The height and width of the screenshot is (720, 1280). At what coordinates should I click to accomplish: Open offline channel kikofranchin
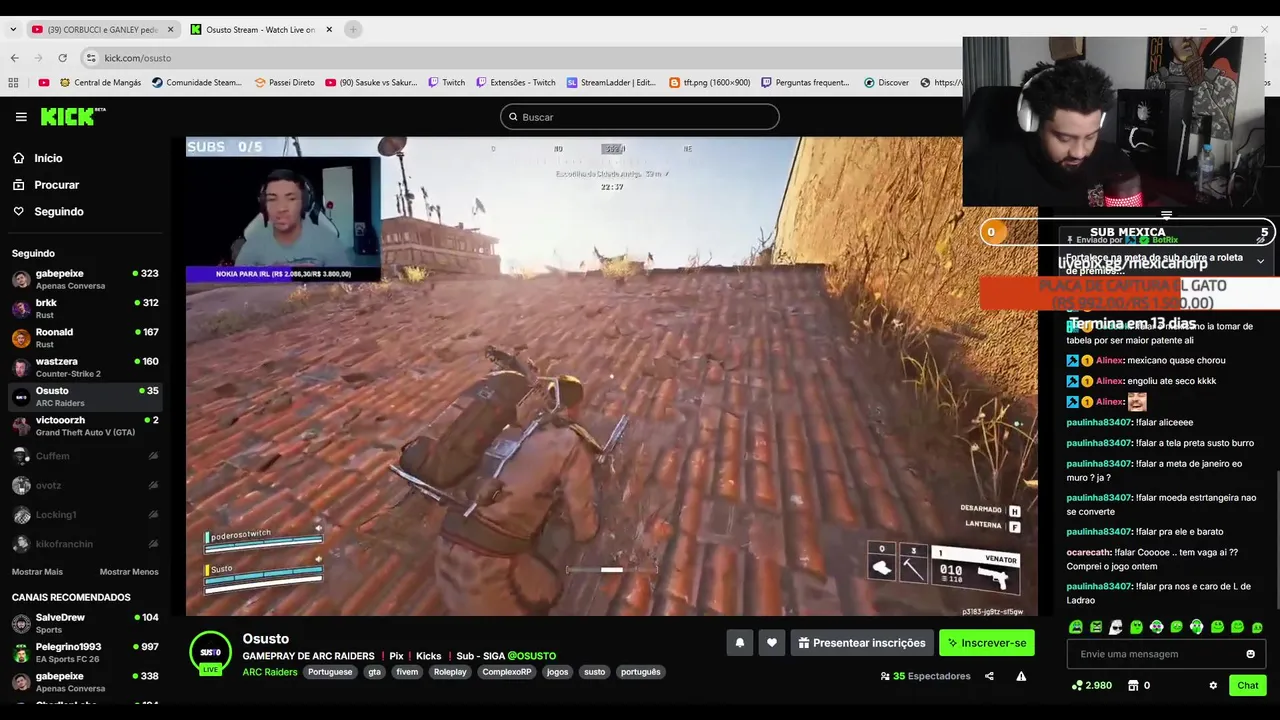(x=85, y=544)
